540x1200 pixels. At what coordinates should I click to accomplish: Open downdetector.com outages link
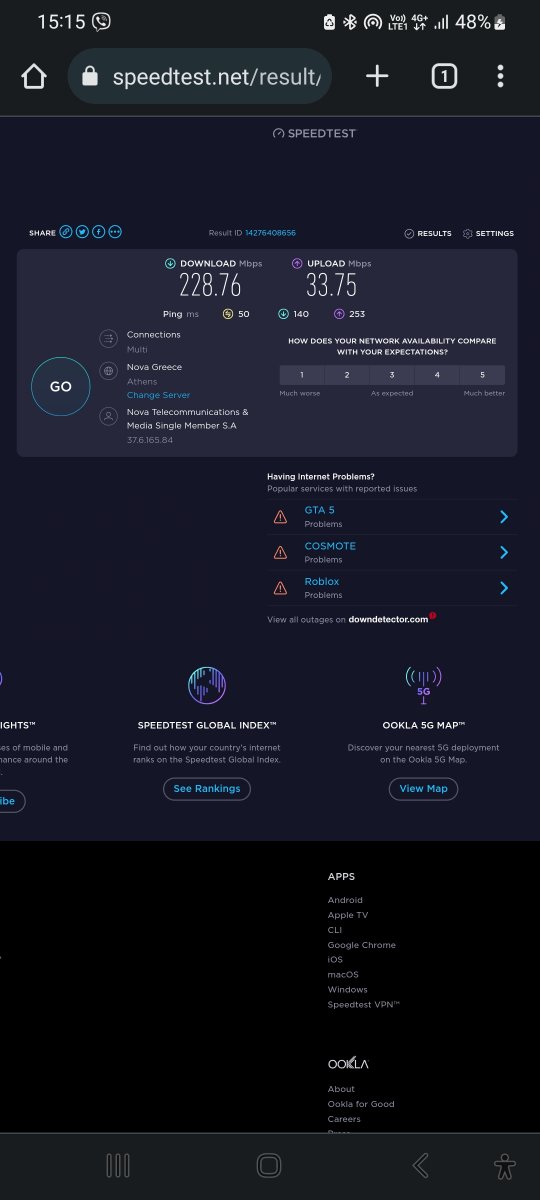click(x=388, y=619)
